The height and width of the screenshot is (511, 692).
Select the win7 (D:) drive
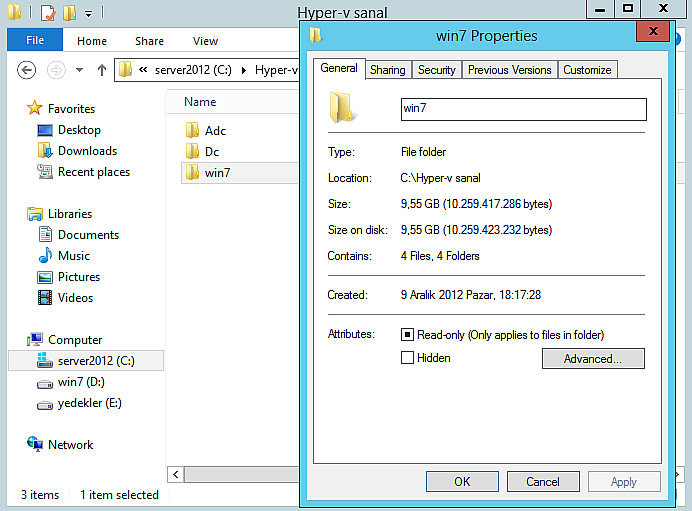(81, 382)
